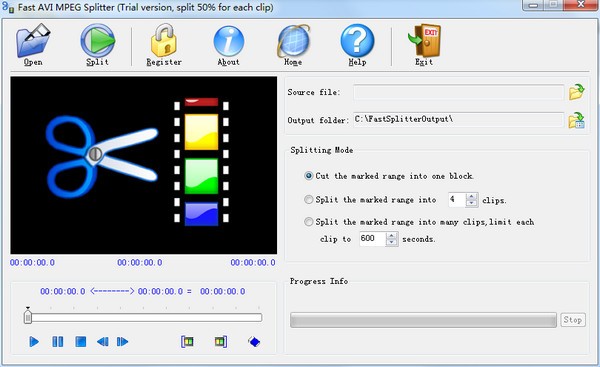Start splitting with the Split toolbar icon
This screenshot has height=367, width=600.
[97, 44]
